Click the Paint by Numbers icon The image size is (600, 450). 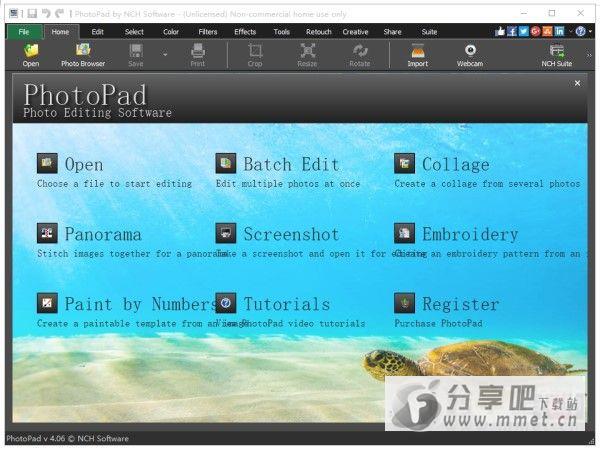coord(47,303)
